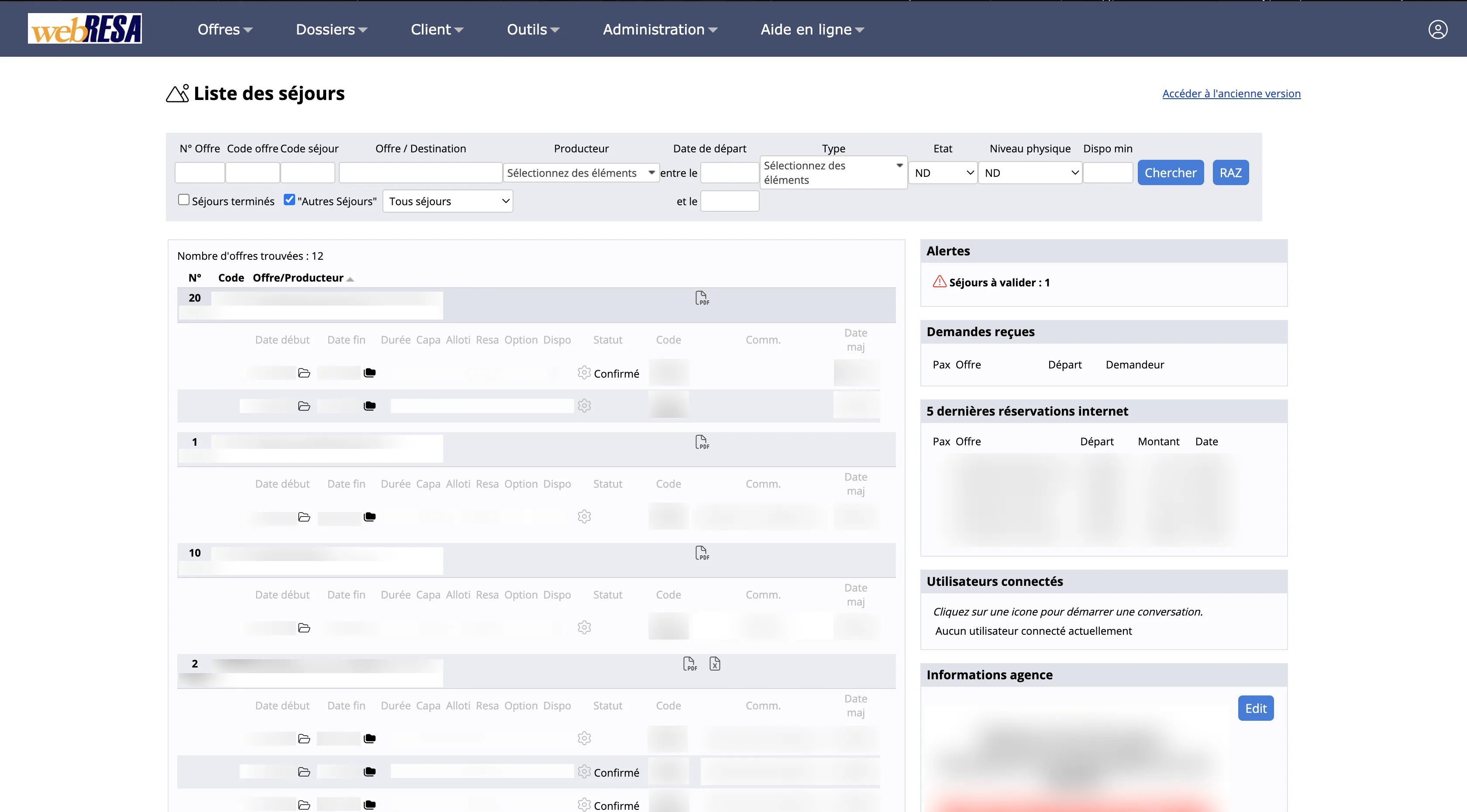
Task: Download PDF for offer 2
Action: pyautogui.click(x=689, y=664)
